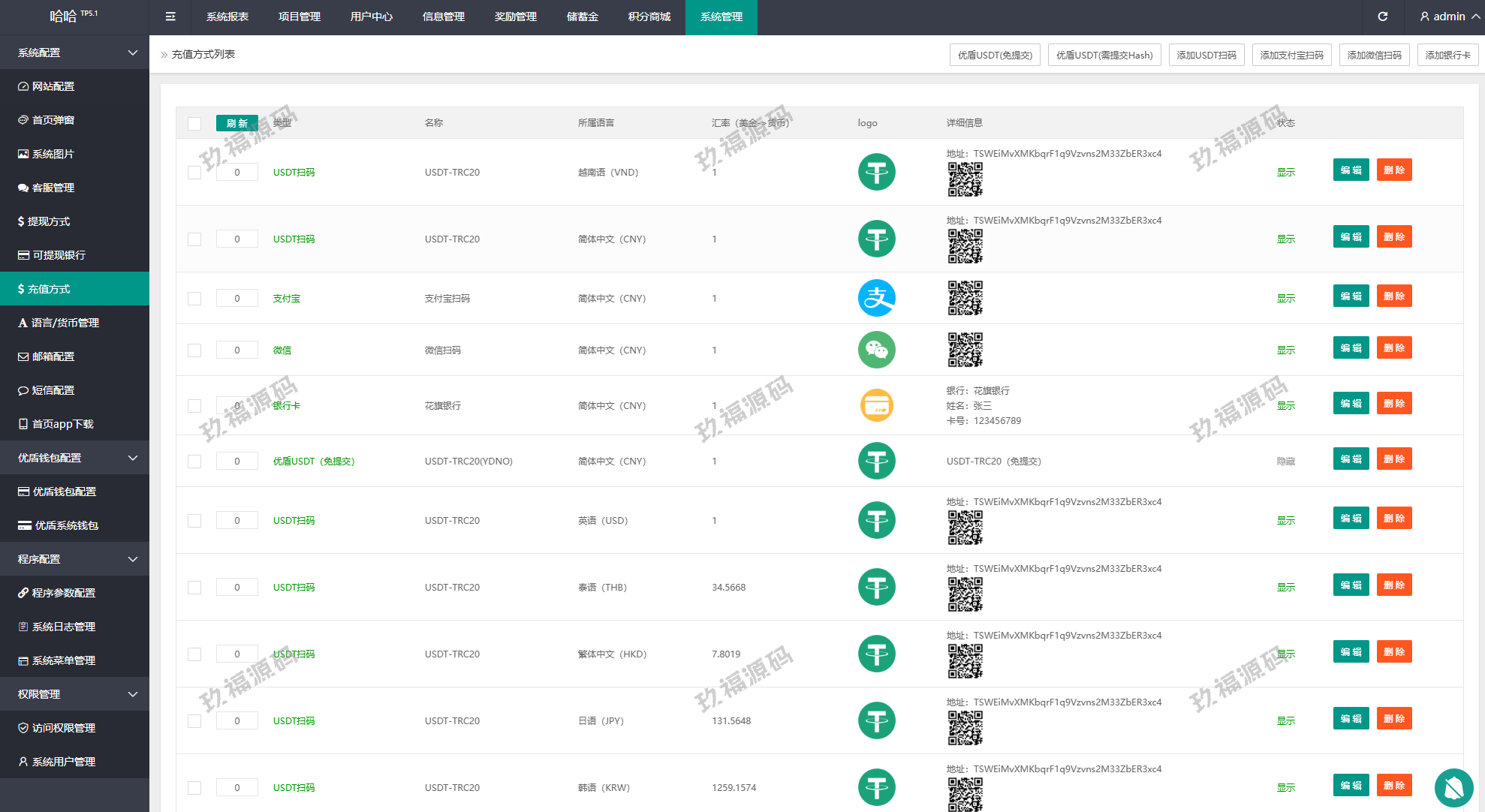The image size is (1485, 812).
Task: Switch to the 用户中心 top menu
Action: point(371,17)
